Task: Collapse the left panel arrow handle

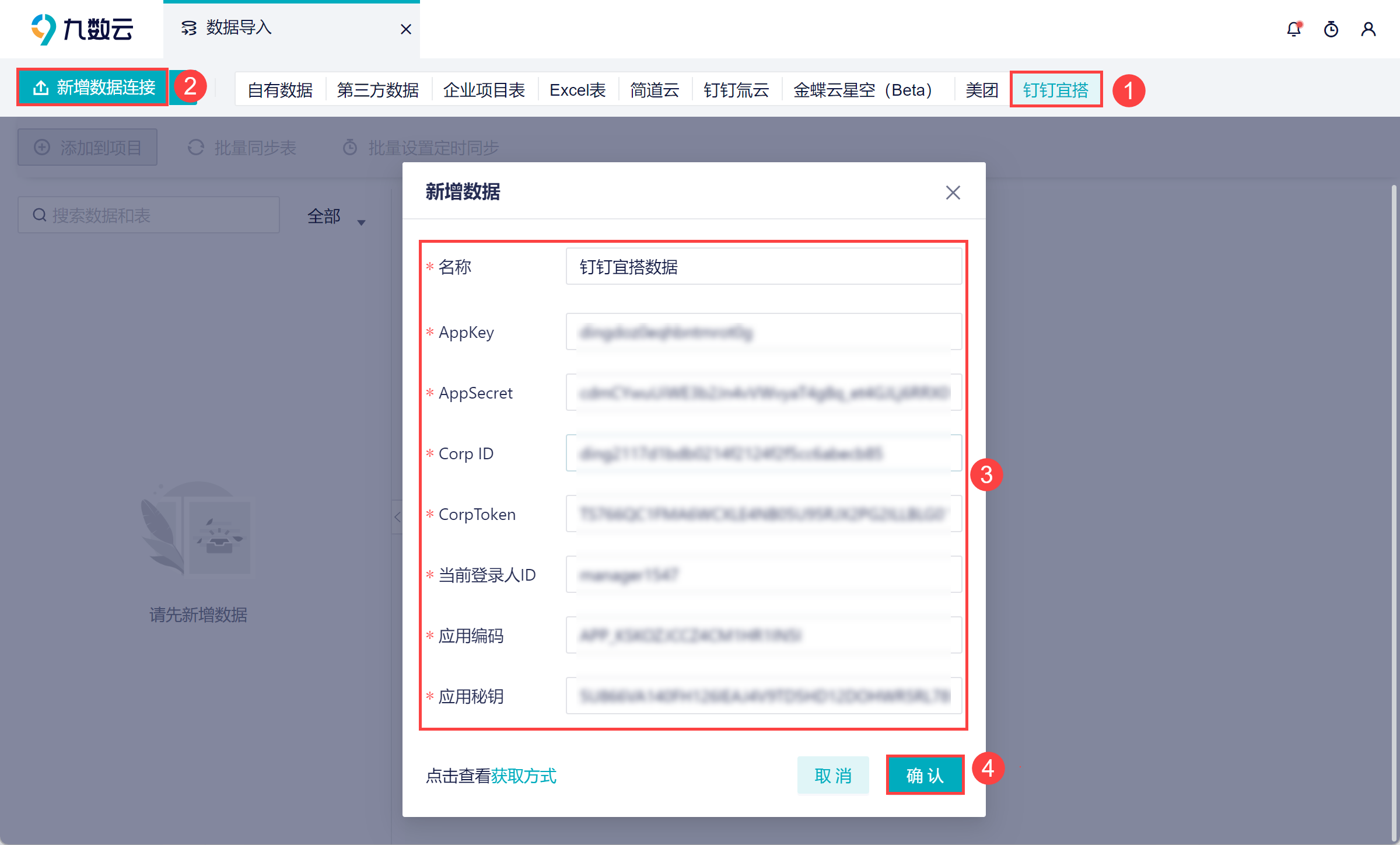Action: (x=397, y=516)
